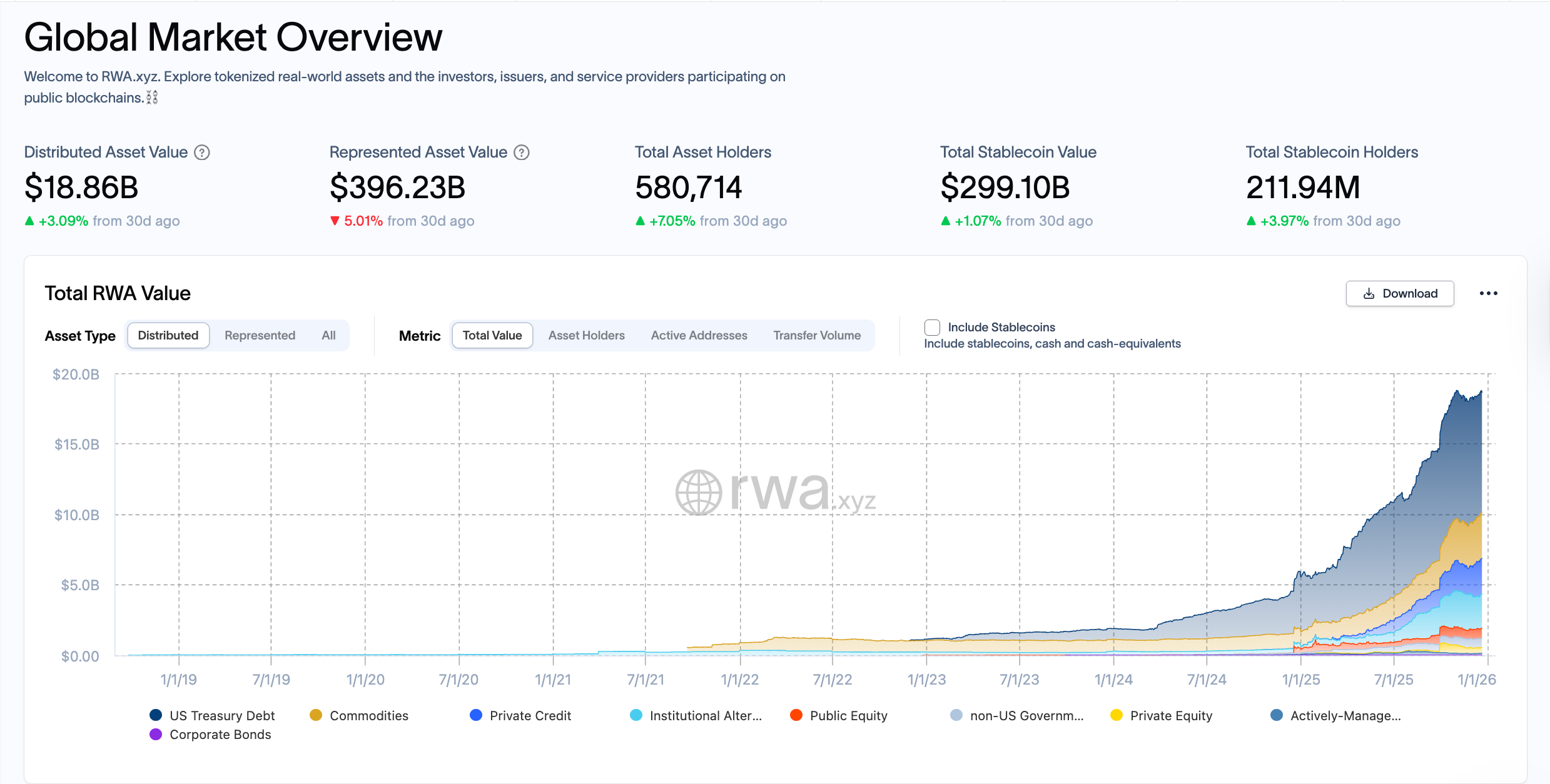
Task: Click the Distributed Asset Value help icon
Action: point(201,153)
